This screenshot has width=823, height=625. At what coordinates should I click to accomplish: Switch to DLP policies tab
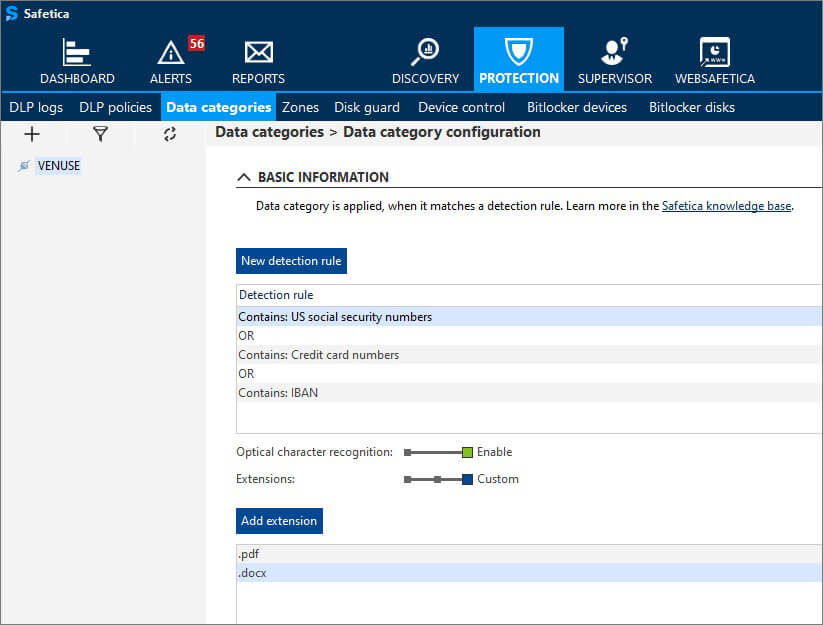pyautogui.click(x=115, y=107)
